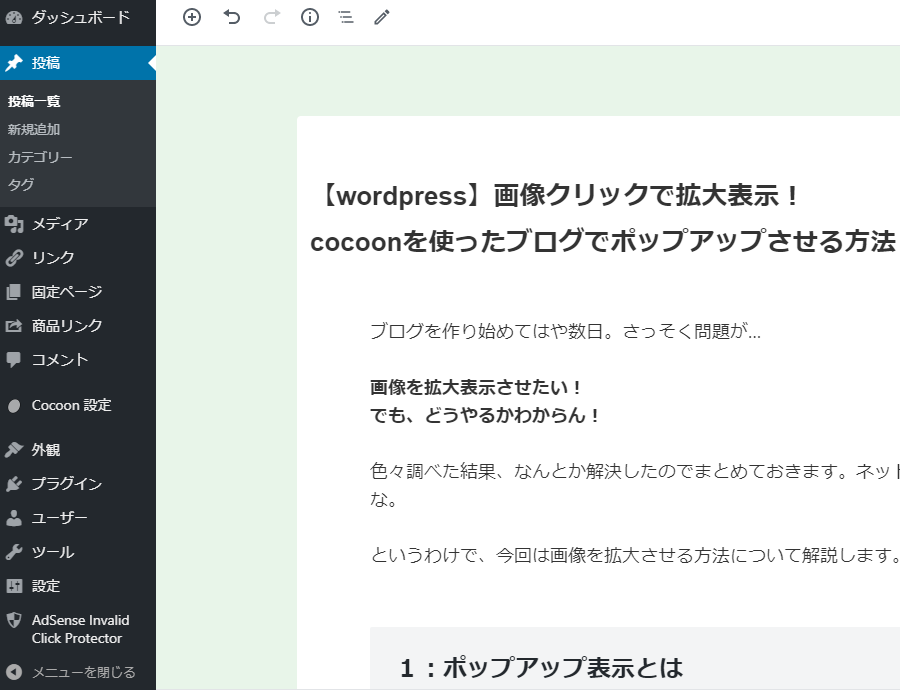Click the share icon beside 商品リンク
The width and height of the screenshot is (900, 690).
click(x=14, y=326)
